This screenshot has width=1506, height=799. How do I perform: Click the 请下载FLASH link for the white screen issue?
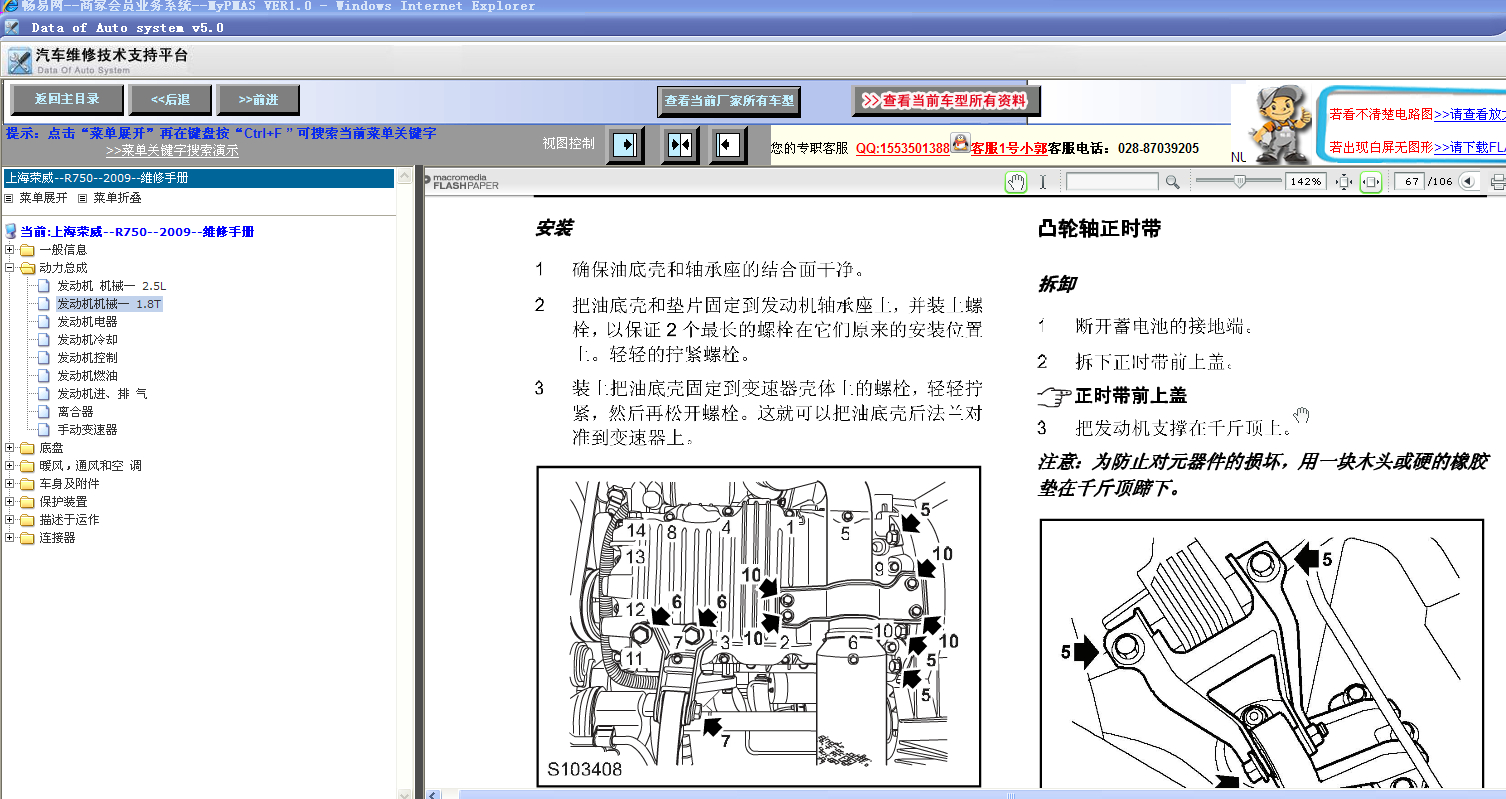(1470, 147)
